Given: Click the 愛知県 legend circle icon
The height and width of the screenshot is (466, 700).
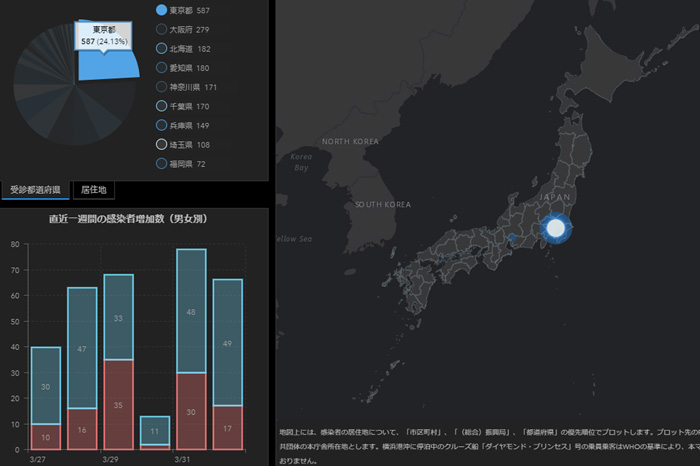Looking at the screenshot, I should (162, 68).
